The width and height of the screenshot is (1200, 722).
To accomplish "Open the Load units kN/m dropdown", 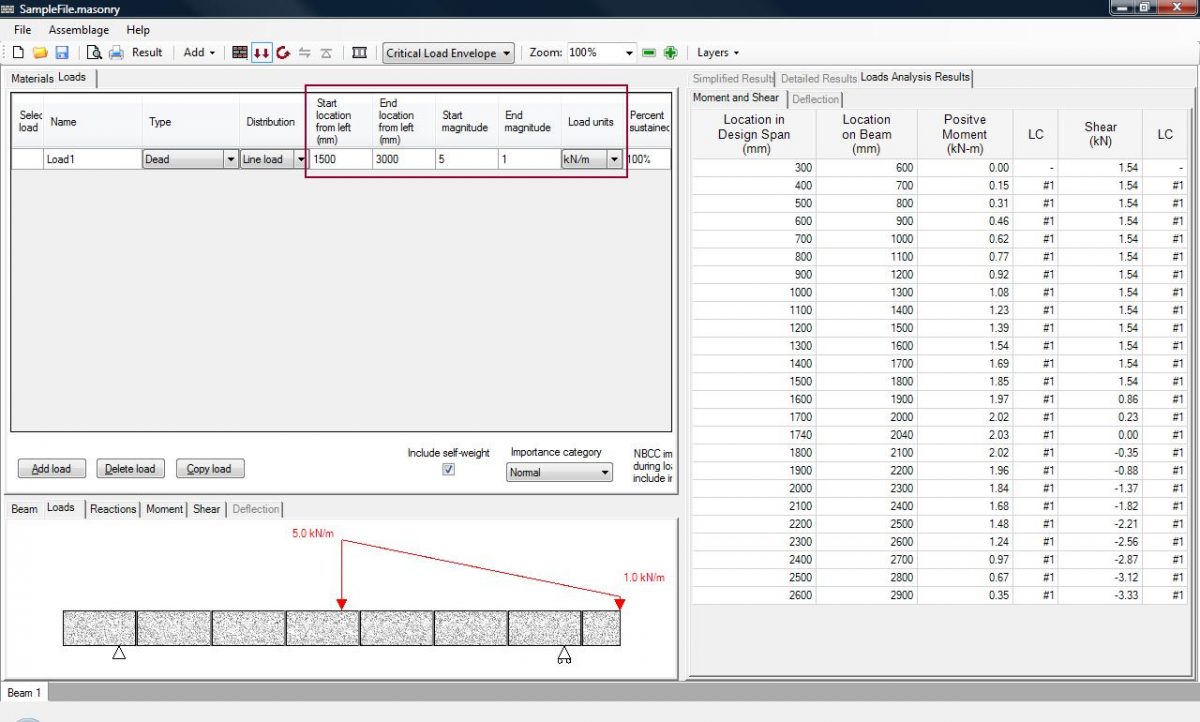I will pyautogui.click(x=615, y=158).
